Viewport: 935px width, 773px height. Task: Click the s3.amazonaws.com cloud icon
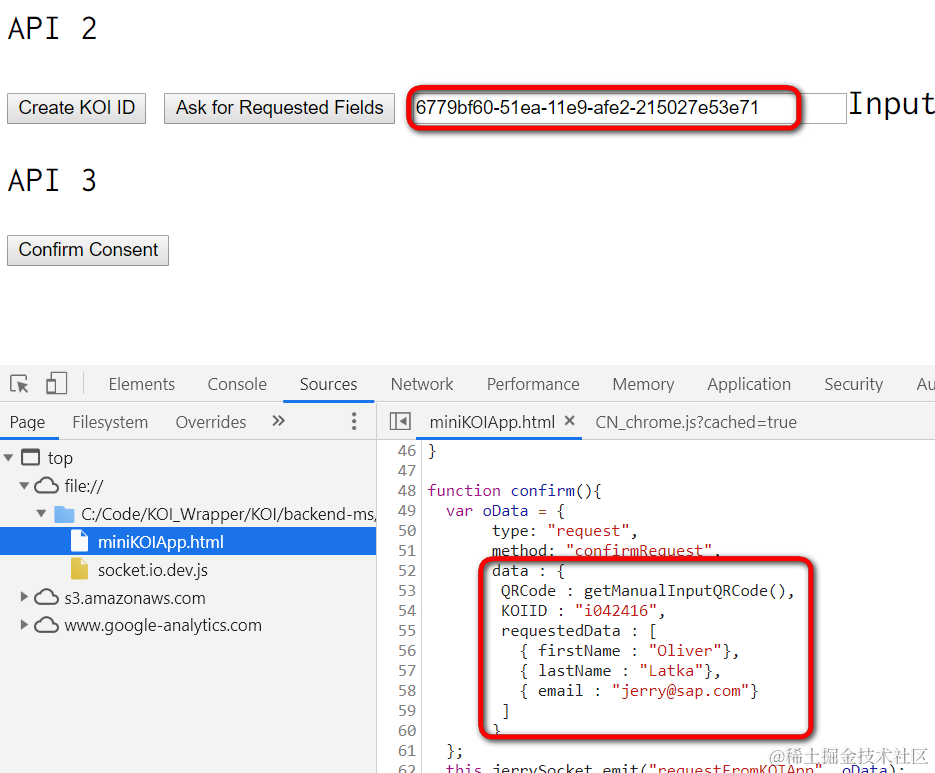click(x=47, y=597)
